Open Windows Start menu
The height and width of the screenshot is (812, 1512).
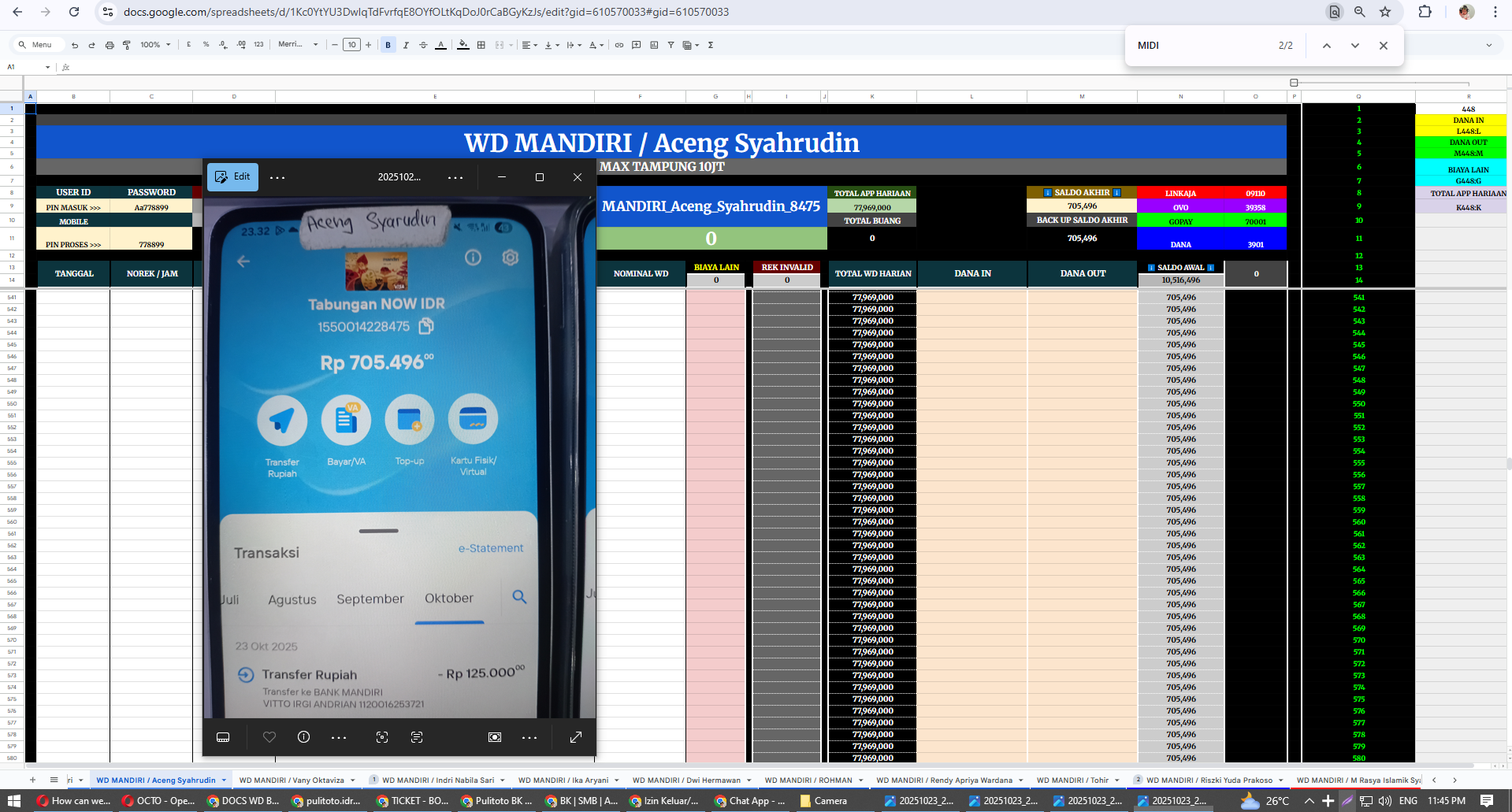(x=13, y=800)
